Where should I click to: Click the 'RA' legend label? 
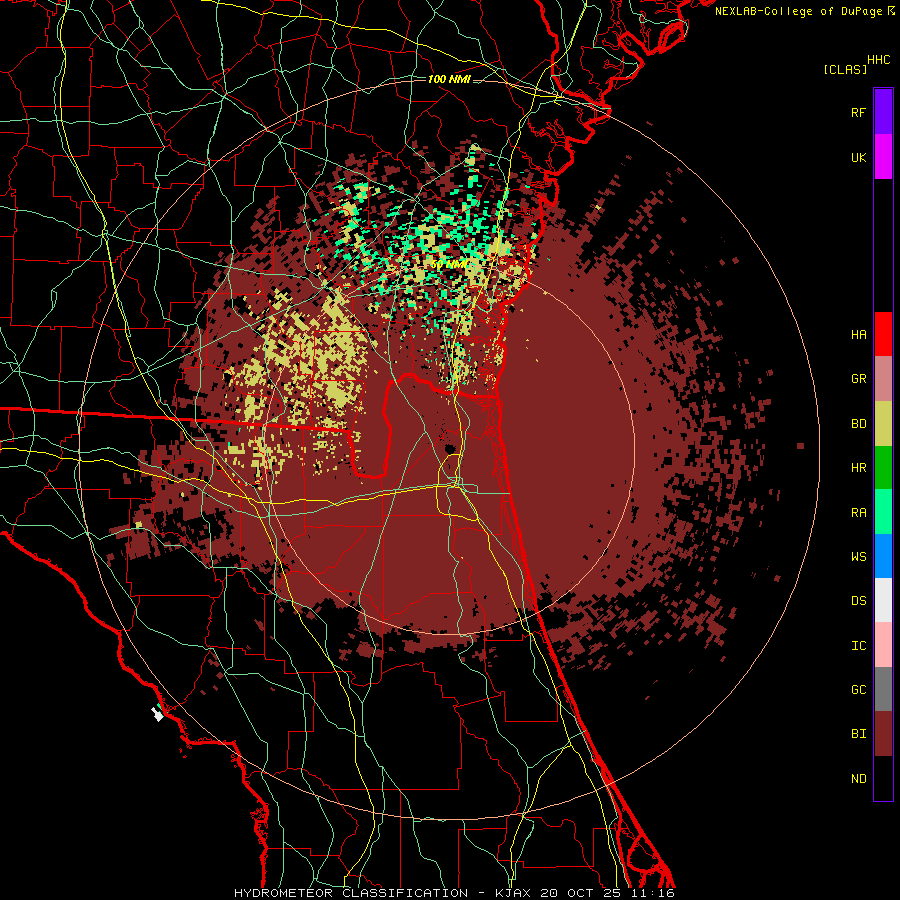[x=858, y=513]
